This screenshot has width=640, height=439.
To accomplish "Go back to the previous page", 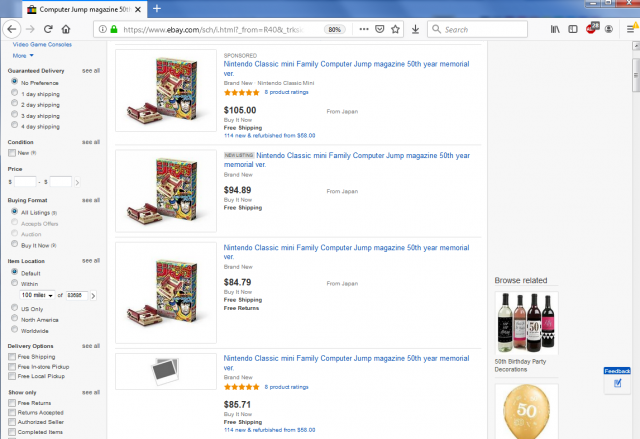I will (10, 29).
